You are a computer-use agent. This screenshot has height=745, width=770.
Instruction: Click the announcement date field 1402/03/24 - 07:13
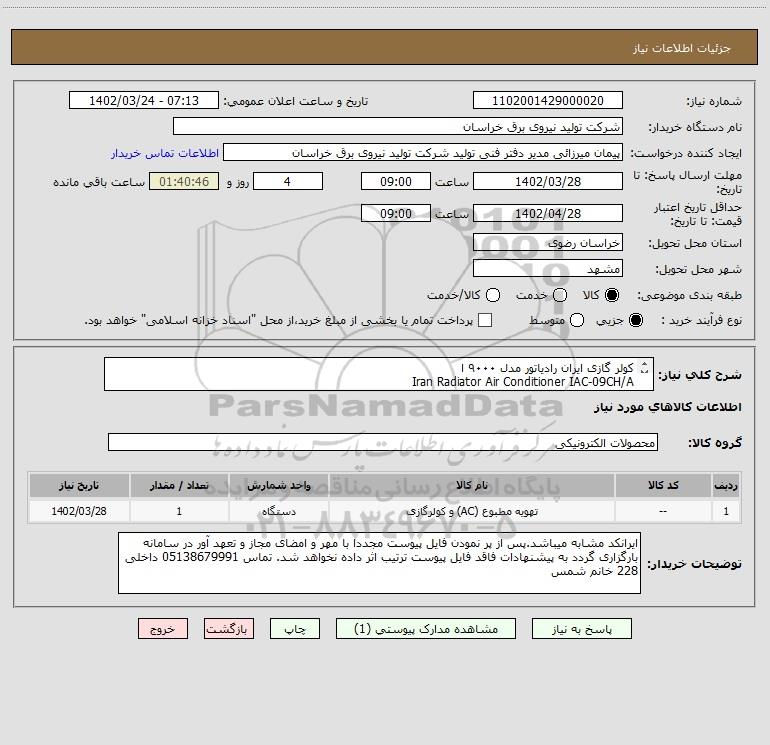pos(144,100)
